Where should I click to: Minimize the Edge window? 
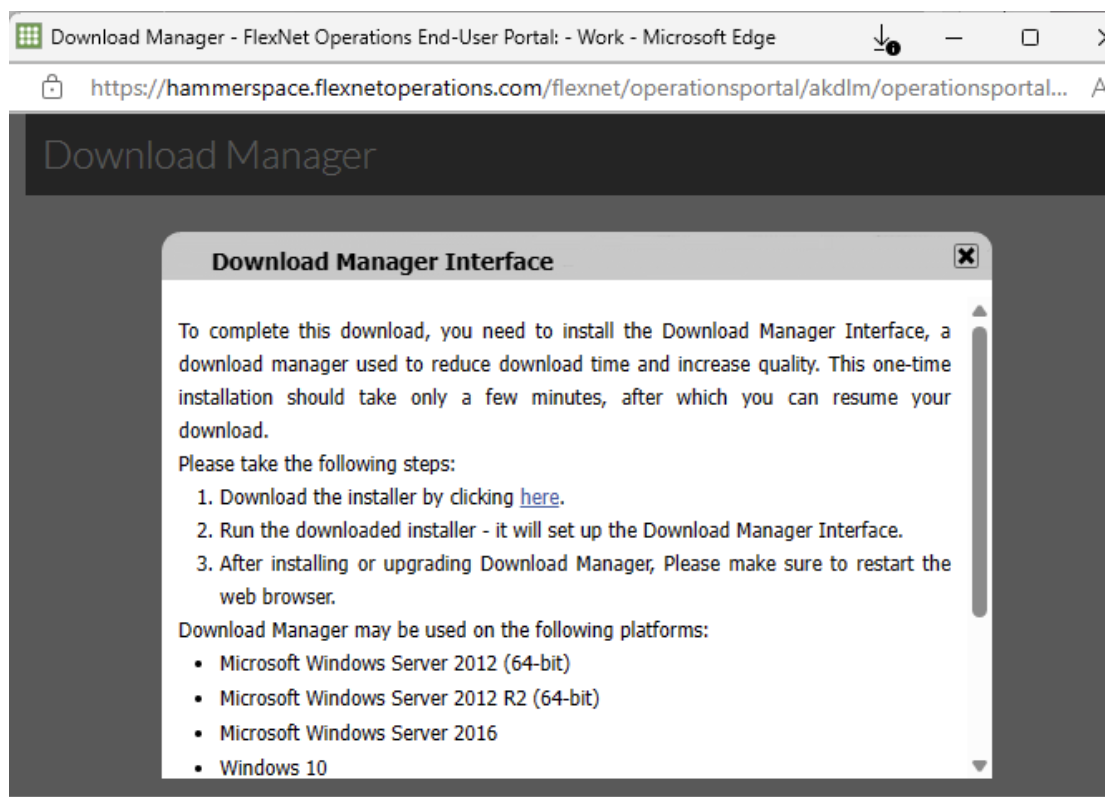pyautogui.click(x=953, y=38)
